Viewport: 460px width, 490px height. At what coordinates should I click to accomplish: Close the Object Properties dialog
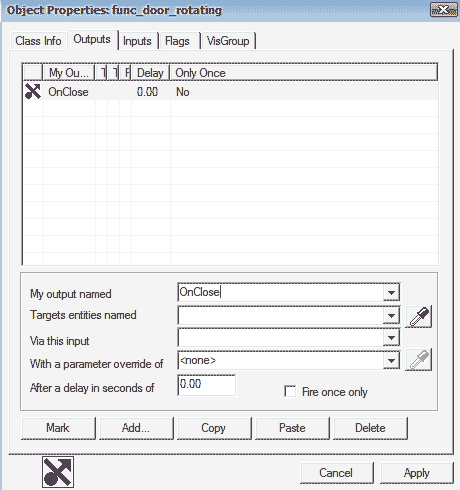click(x=444, y=10)
